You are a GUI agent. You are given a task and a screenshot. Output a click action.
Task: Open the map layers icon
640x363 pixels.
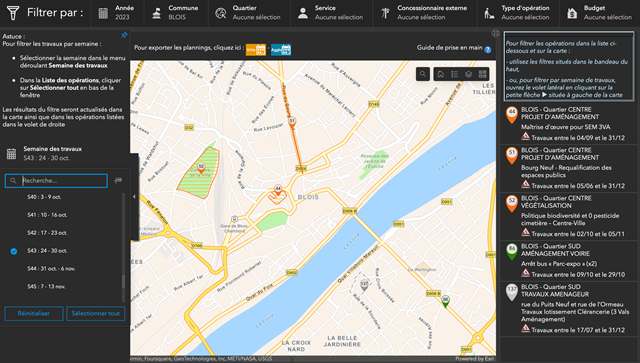tap(469, 74)
